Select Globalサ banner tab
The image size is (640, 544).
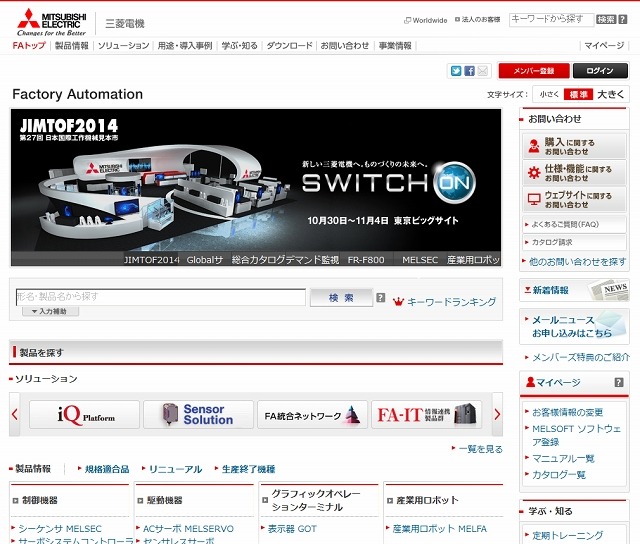205,260
